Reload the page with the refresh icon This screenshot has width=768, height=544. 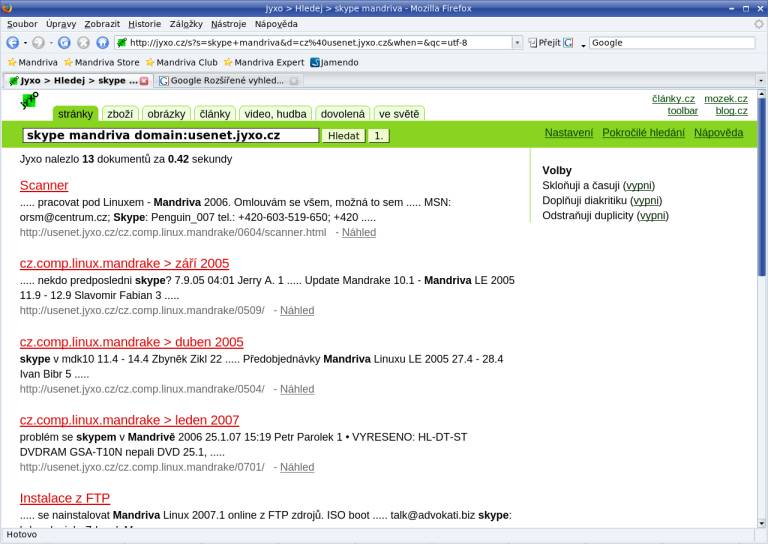tap(64, 43)
